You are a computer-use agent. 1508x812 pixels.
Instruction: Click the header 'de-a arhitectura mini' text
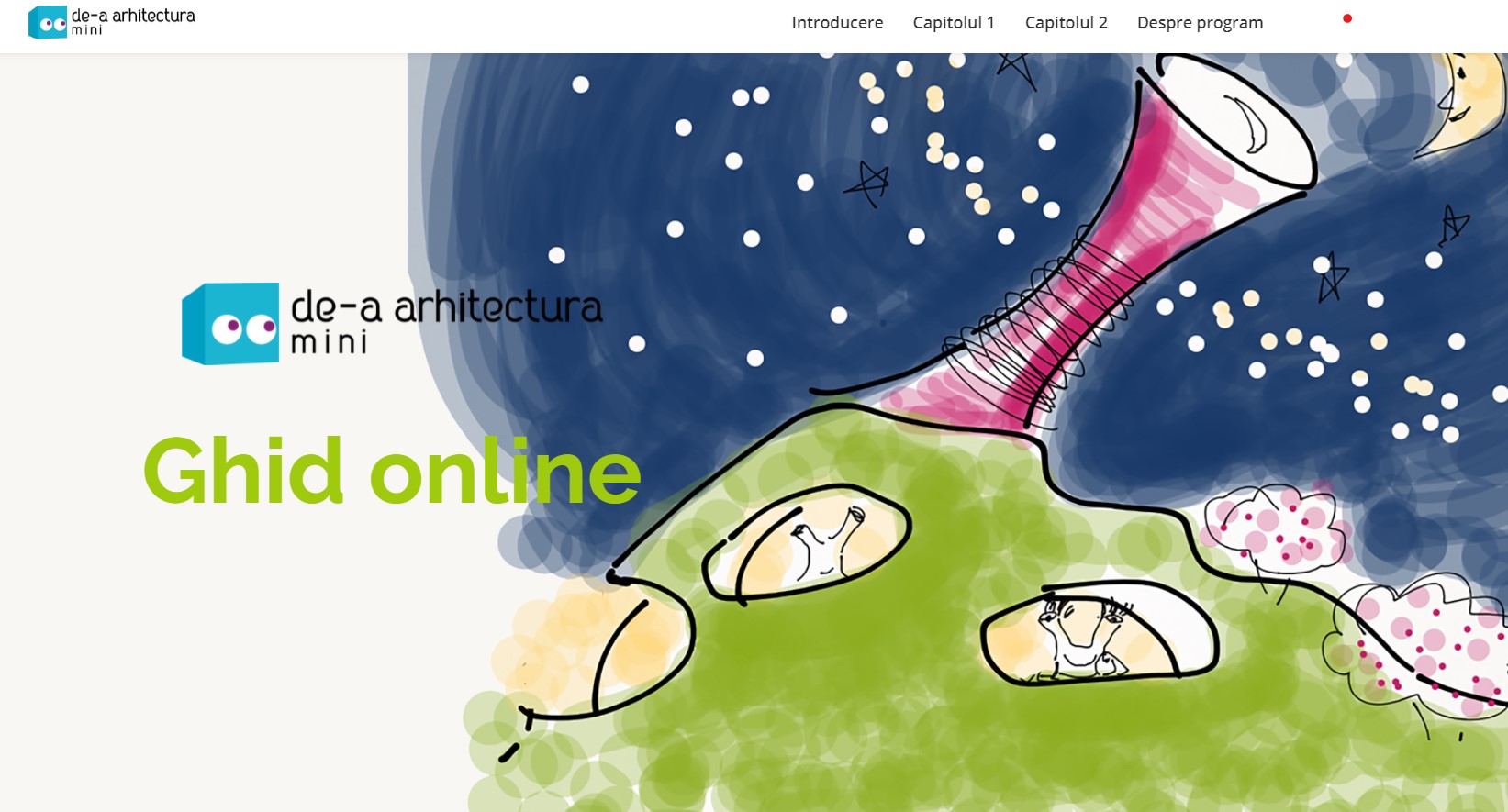(133, 21)
